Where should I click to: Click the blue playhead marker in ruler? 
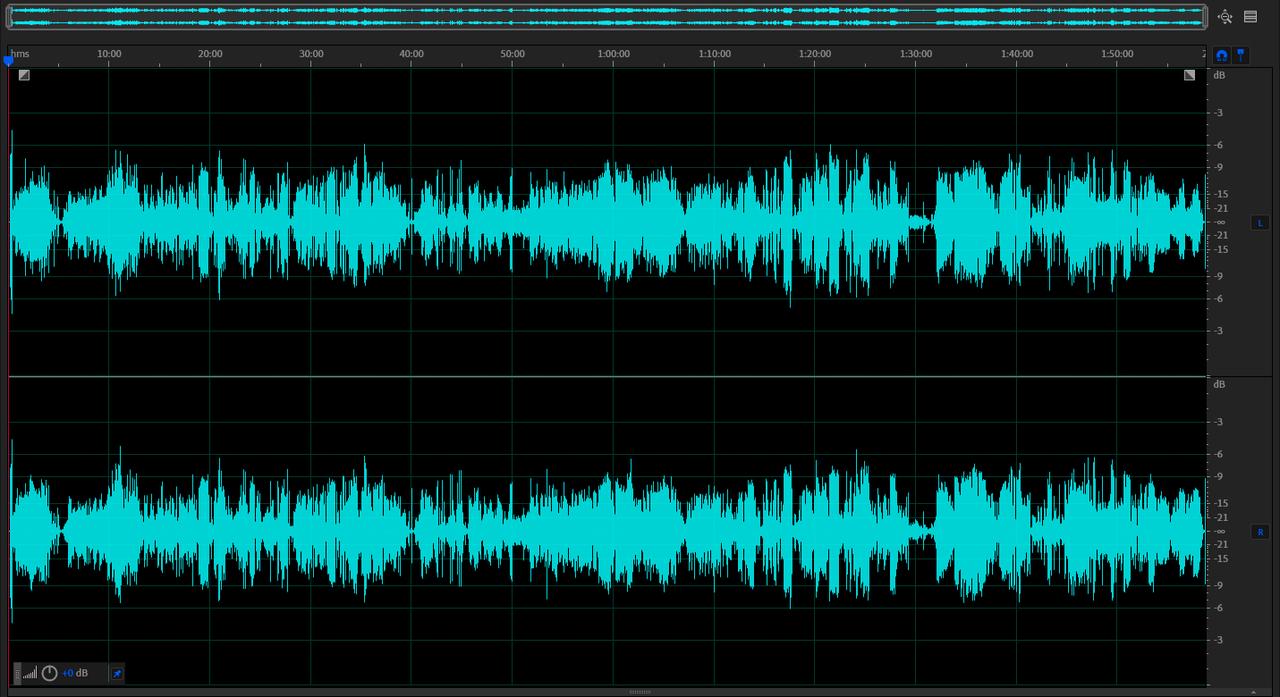(x=8, y=60)
